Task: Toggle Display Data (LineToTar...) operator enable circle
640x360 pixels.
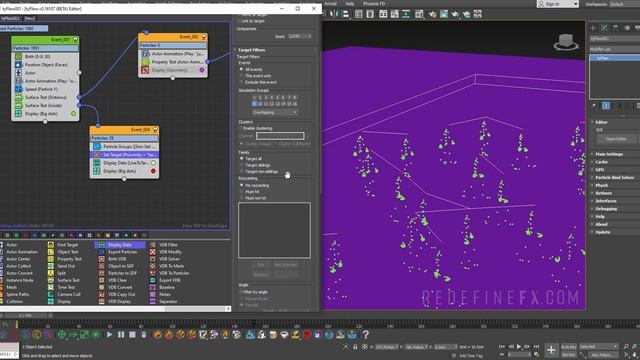Action: tap(153, 162)
